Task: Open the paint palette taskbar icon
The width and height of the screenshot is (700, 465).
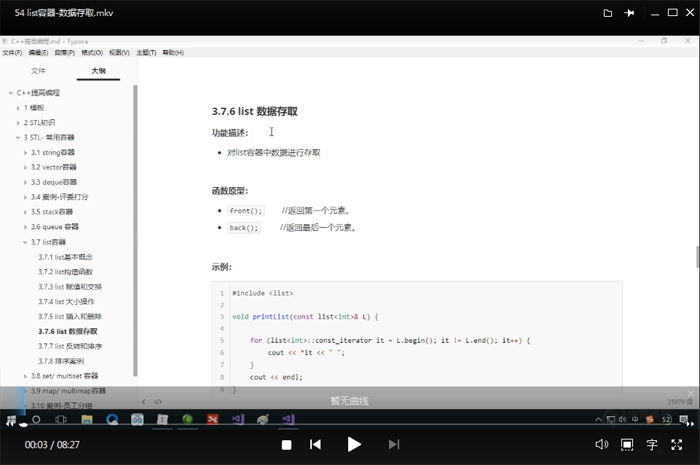Action: (263, 419)
